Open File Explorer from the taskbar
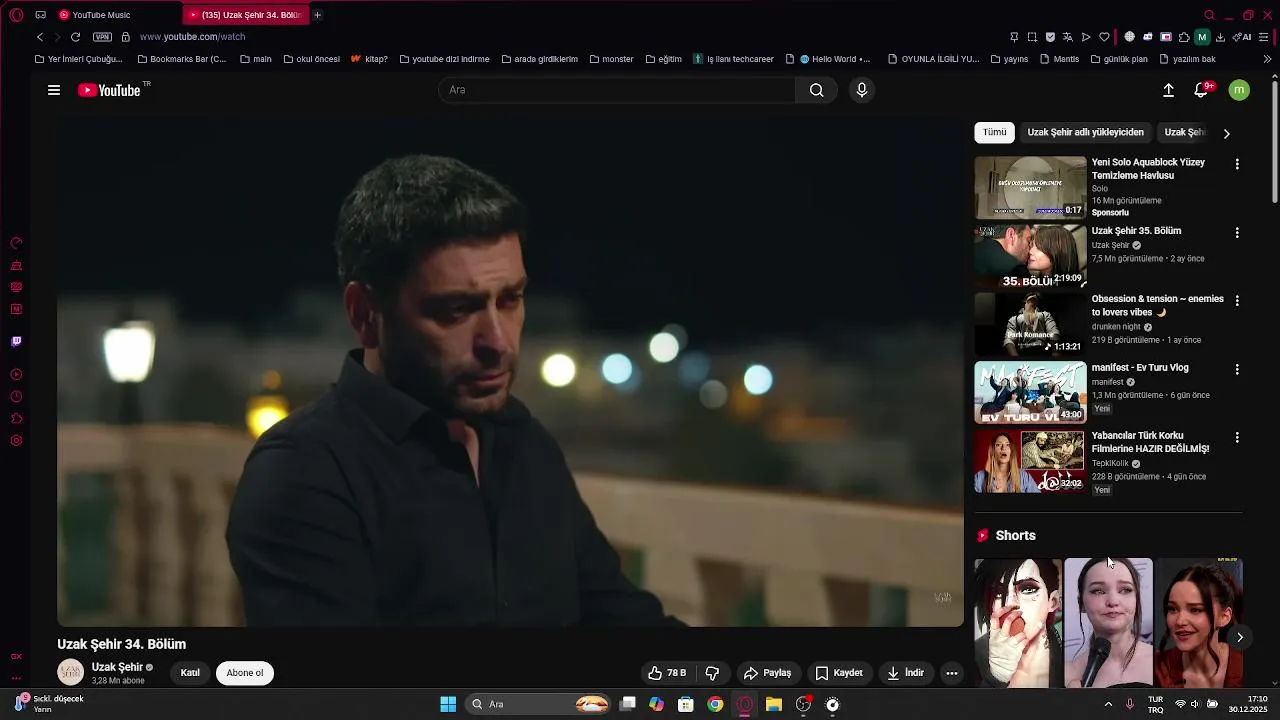 tap(773, 704)
